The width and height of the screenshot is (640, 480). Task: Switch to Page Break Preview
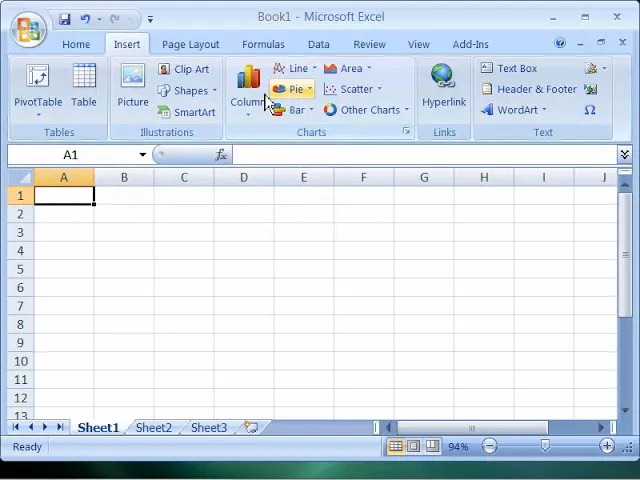tap(432, 446)
